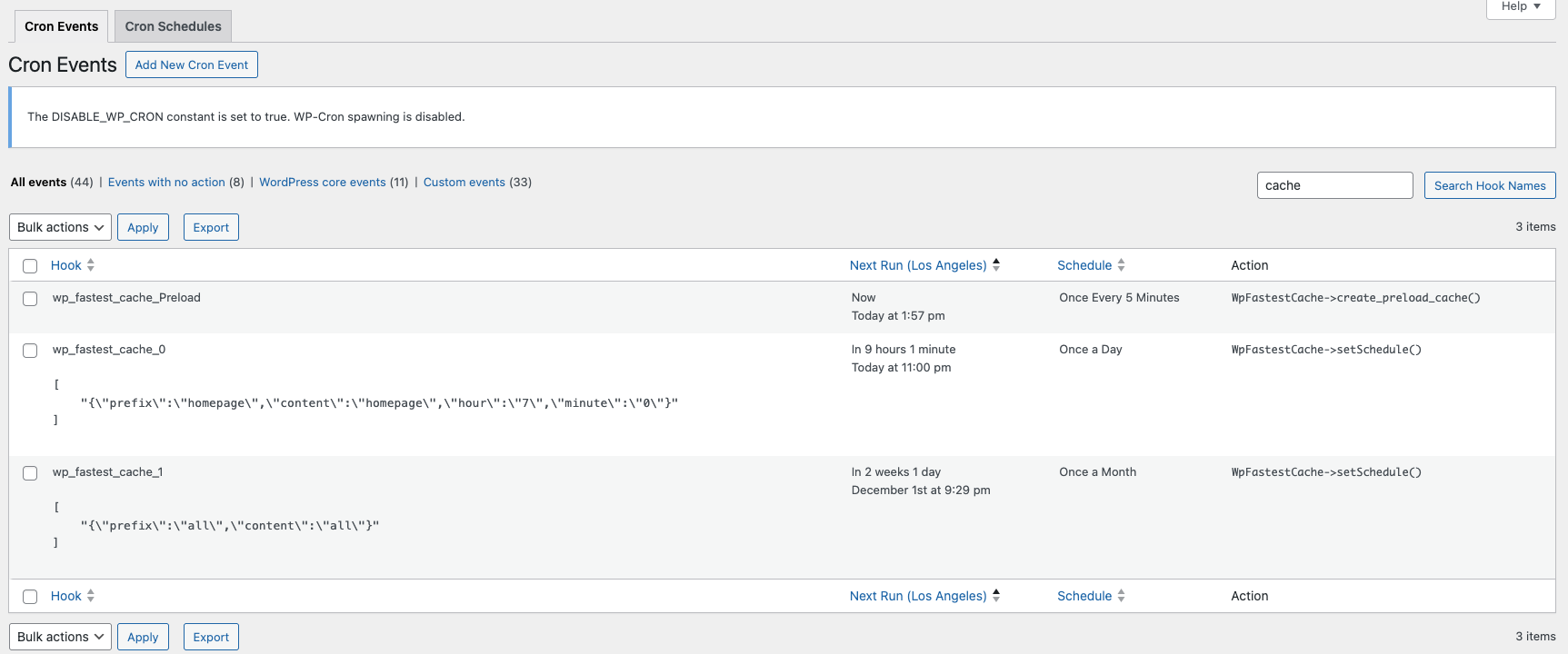
Task: Click the bottom Apply button
Action: (143, 637)
